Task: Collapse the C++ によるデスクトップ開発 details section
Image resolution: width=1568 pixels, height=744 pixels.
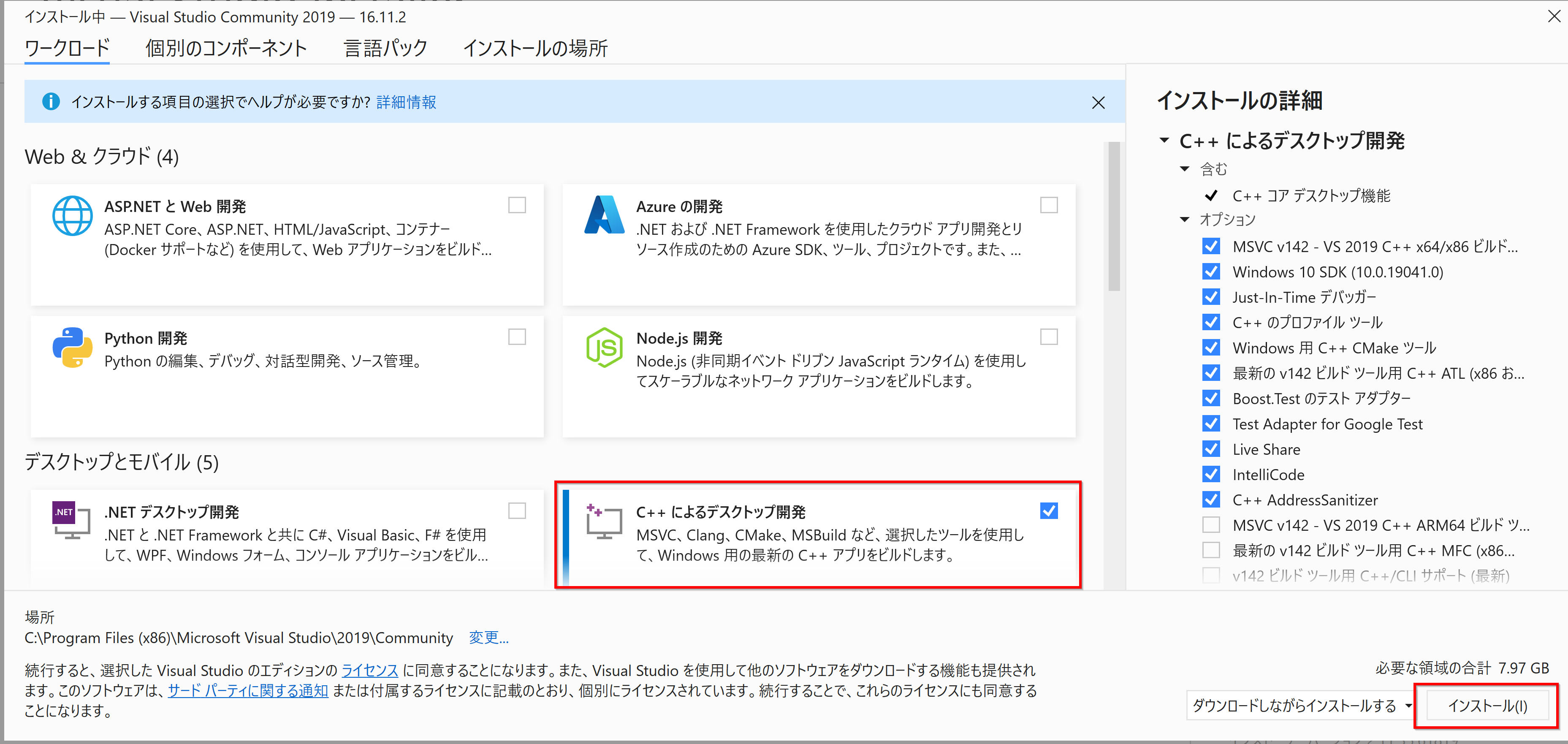Action: [1164, 141]
